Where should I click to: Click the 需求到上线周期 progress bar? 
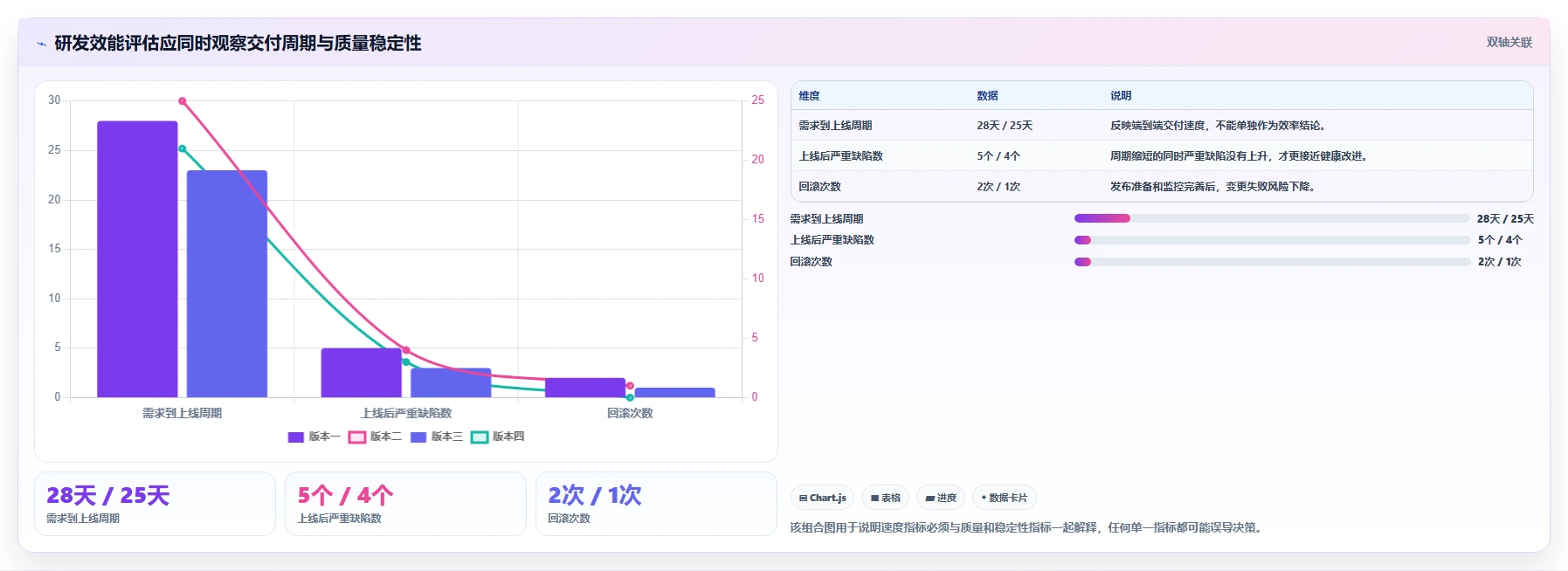[1272, 218]
